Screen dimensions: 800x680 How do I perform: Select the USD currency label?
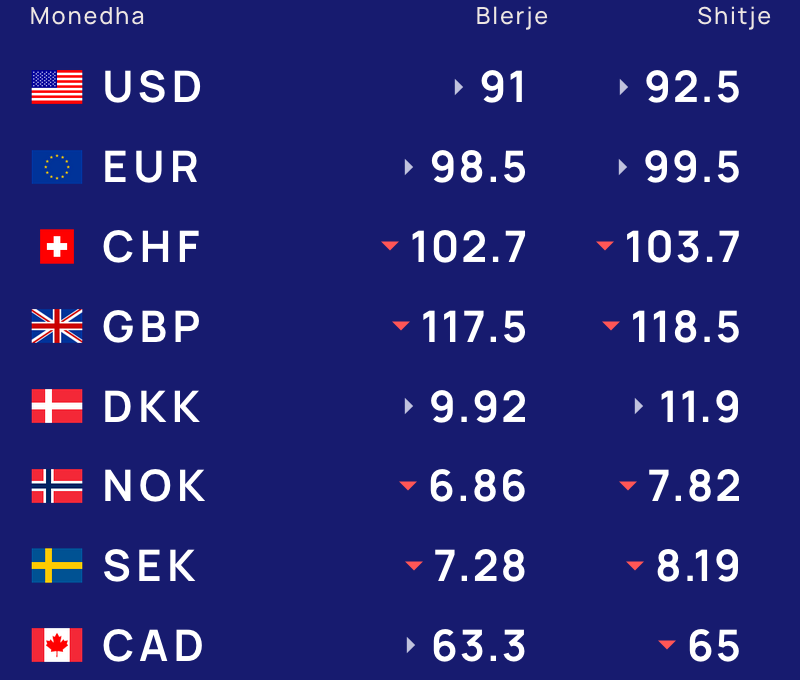point(153,87)
